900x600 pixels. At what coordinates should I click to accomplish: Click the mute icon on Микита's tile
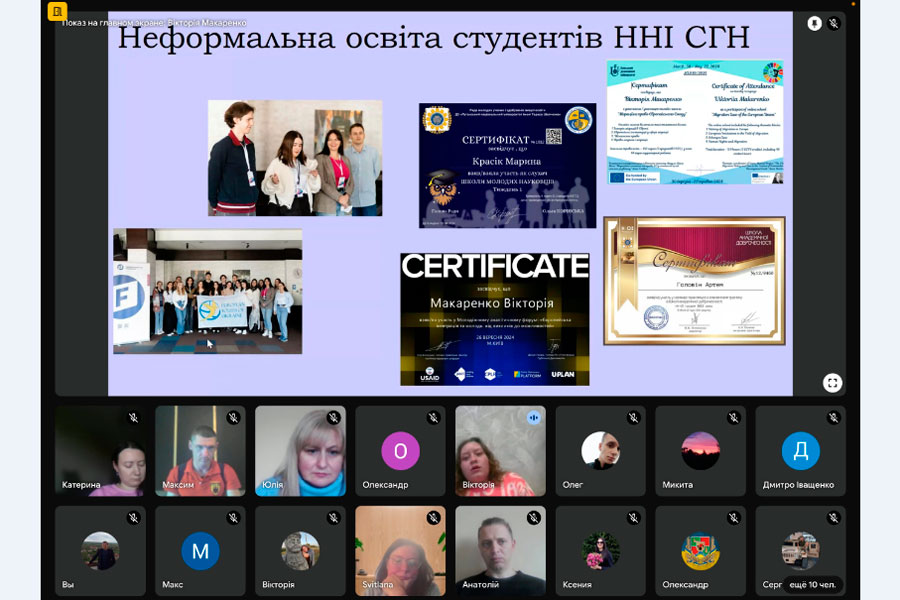734,418
